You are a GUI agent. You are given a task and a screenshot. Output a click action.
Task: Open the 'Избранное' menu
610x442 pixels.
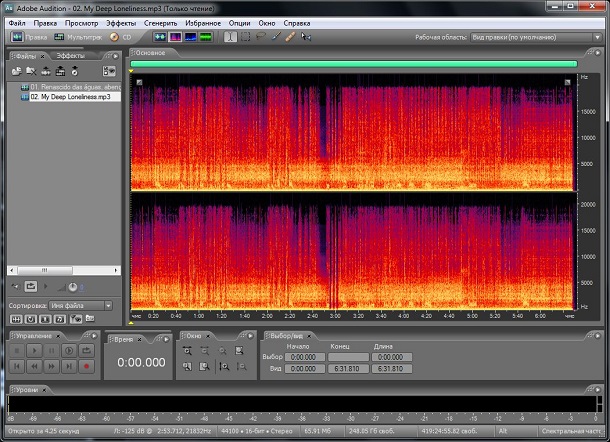click(203, 21)
